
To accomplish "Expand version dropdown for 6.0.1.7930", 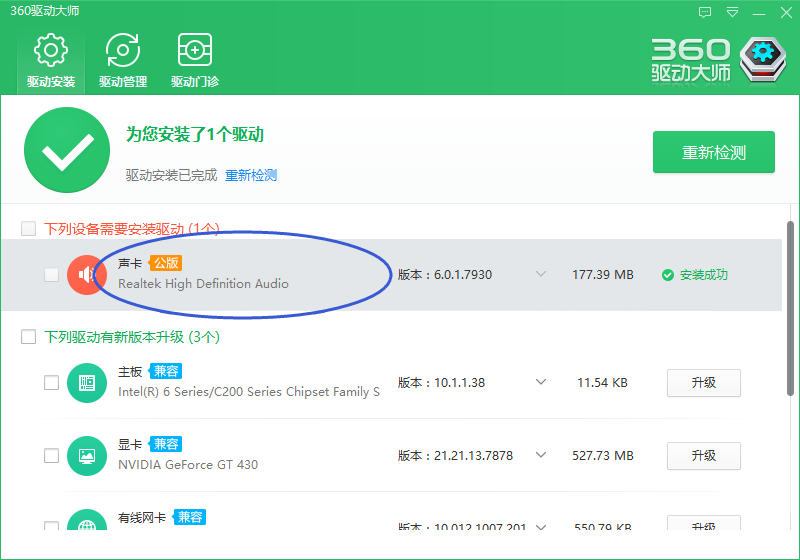I will pos(541,274).
